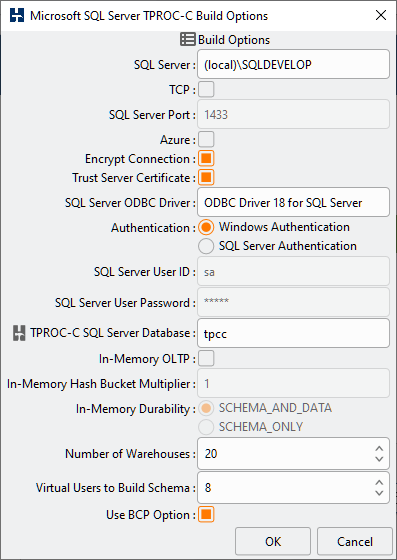Click the Virtual Users value 8
Image resolution: width=397 pixels, height=560 pixels.
[208, 488]
